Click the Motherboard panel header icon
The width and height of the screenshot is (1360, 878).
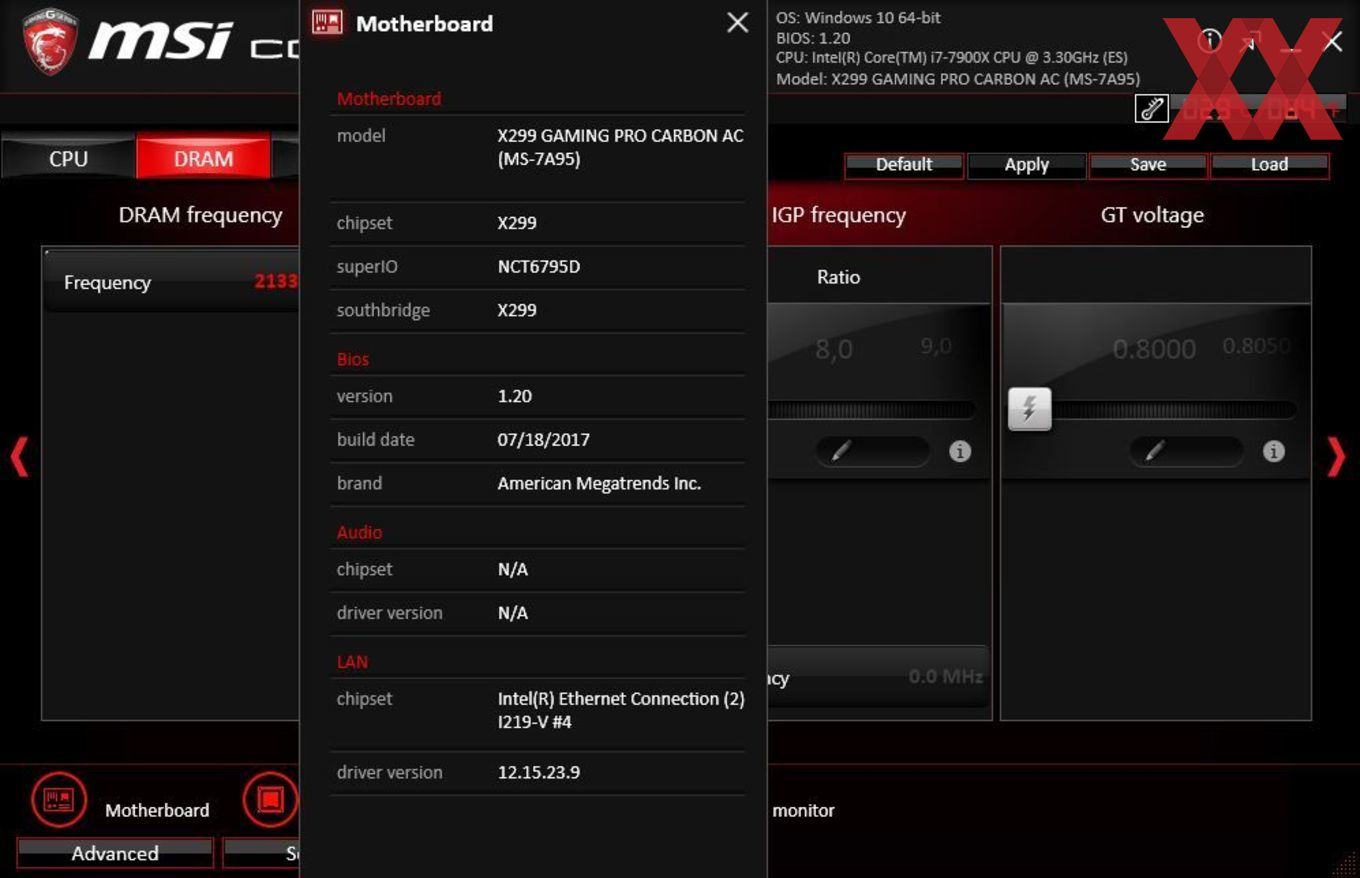click(x=327, y=23)
